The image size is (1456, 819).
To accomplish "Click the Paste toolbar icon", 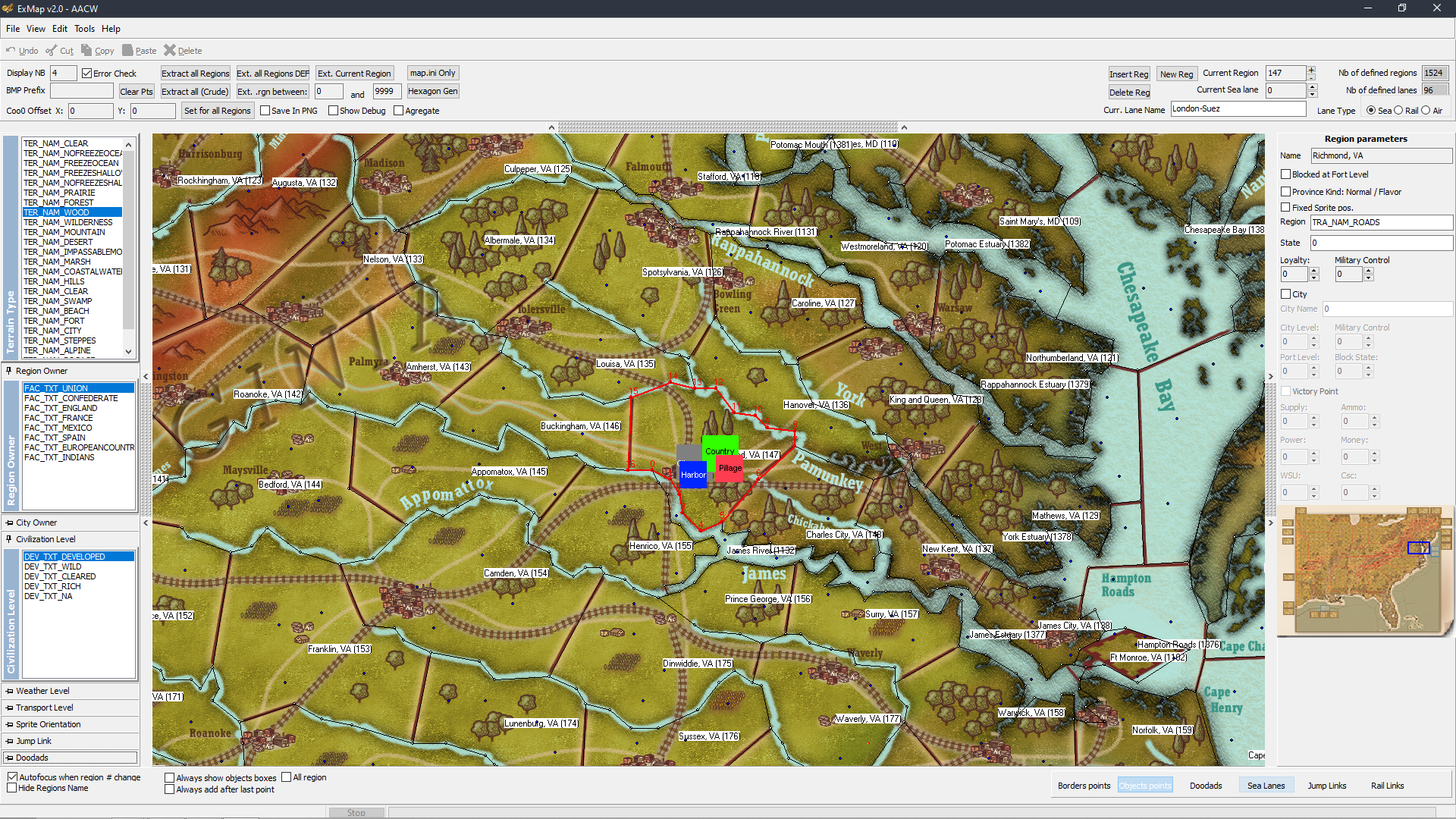I will pos(127,51).
